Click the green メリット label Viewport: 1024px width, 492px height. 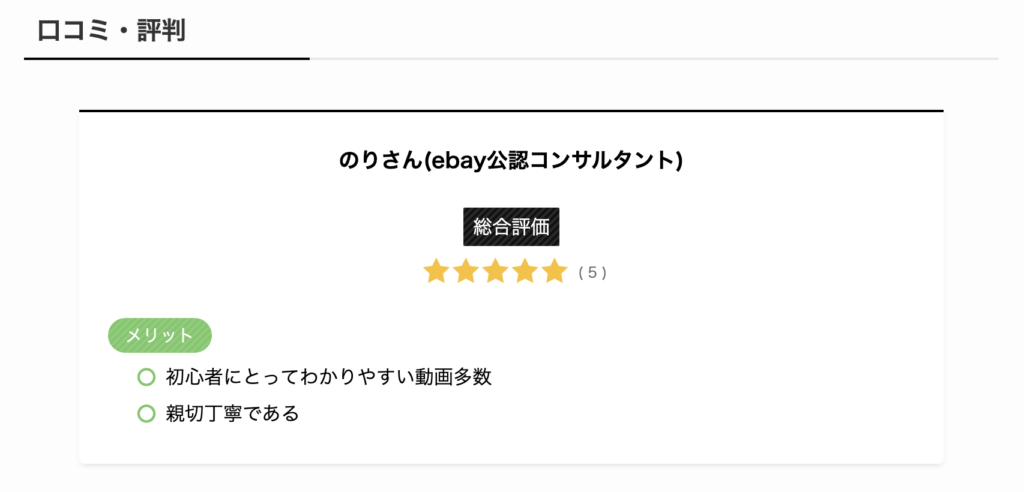pos(159,336)
